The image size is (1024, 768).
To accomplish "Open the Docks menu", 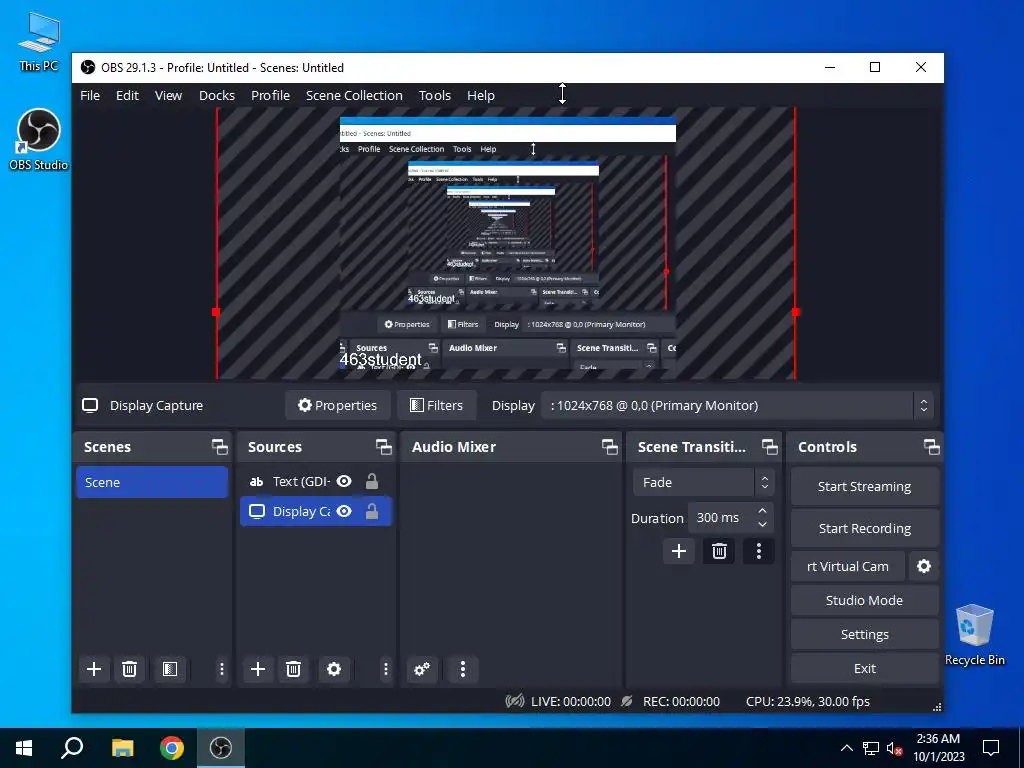I will click(x=217, y=95).
